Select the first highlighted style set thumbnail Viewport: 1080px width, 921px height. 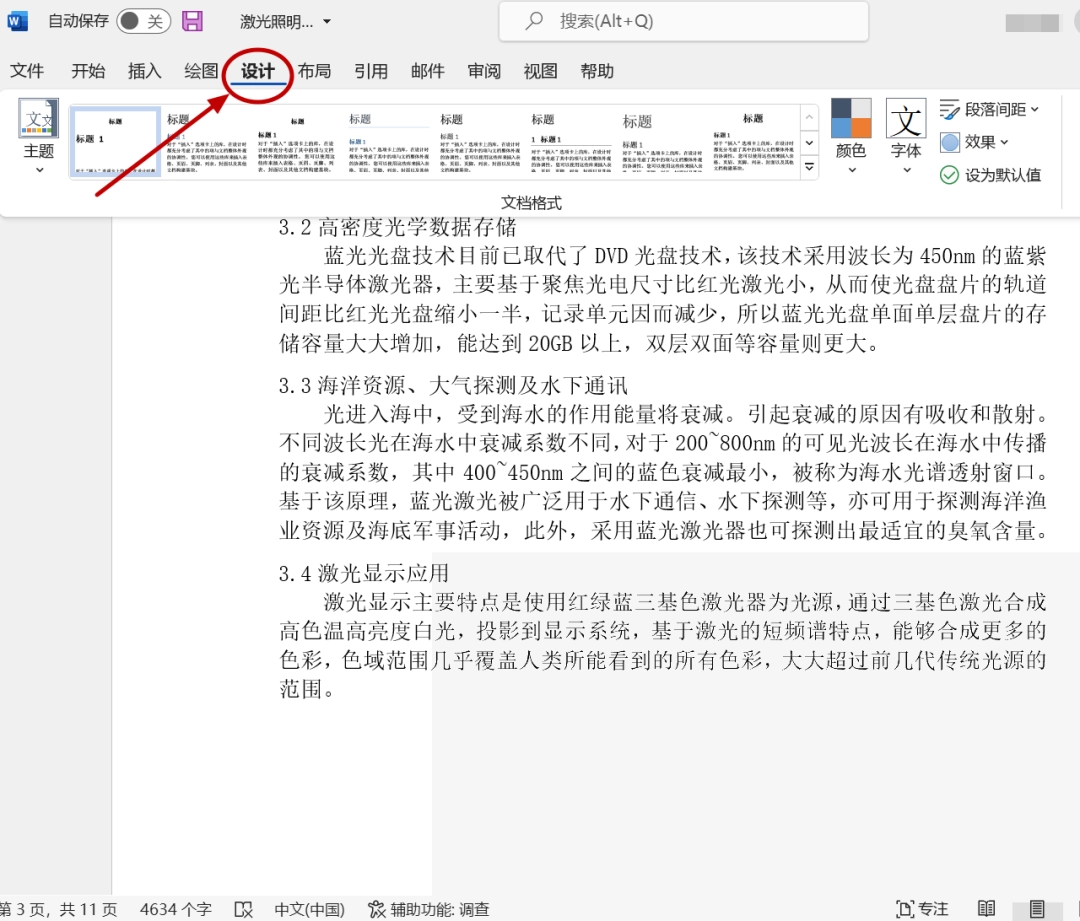115,142
